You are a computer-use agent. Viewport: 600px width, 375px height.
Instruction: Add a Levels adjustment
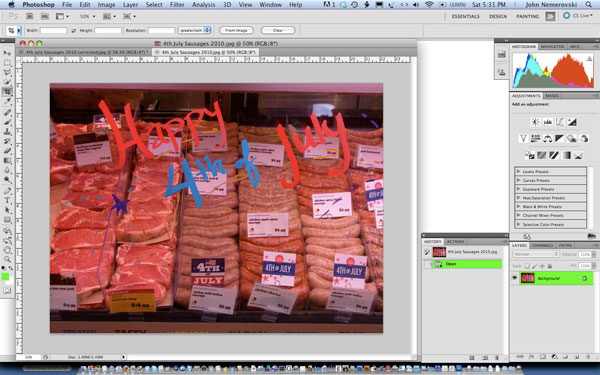(x=548, y=122)
